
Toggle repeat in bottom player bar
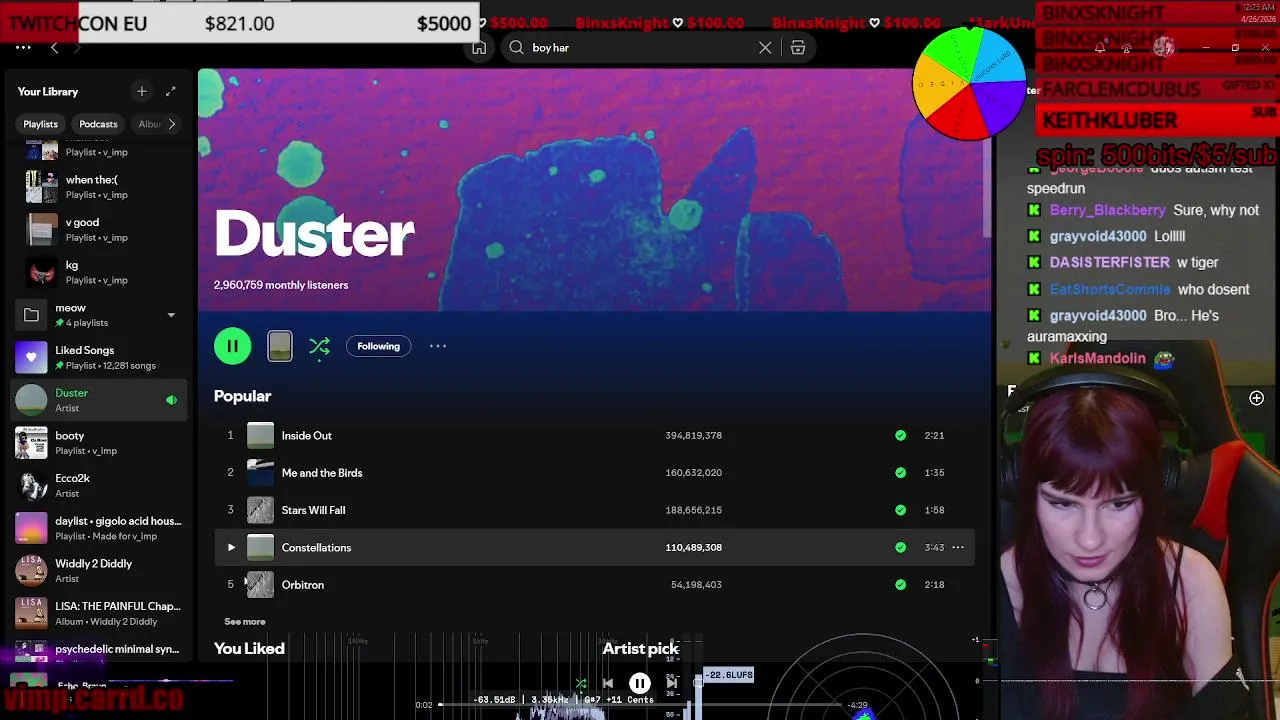tap(699, 684)
